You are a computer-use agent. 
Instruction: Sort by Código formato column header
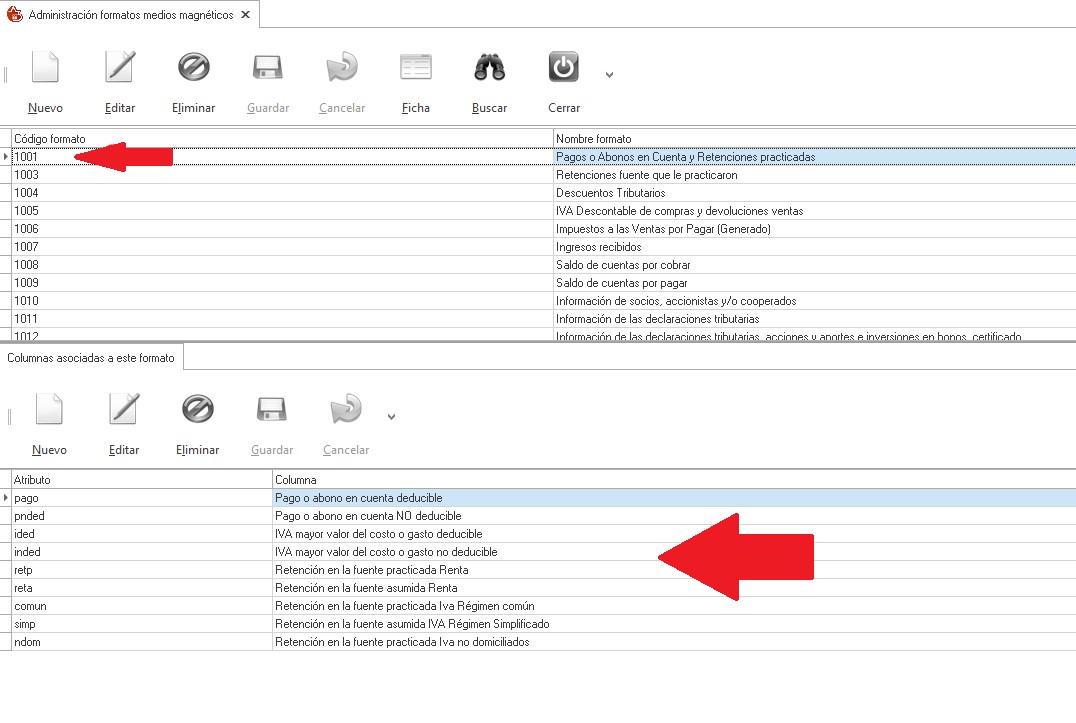point(280,138)
